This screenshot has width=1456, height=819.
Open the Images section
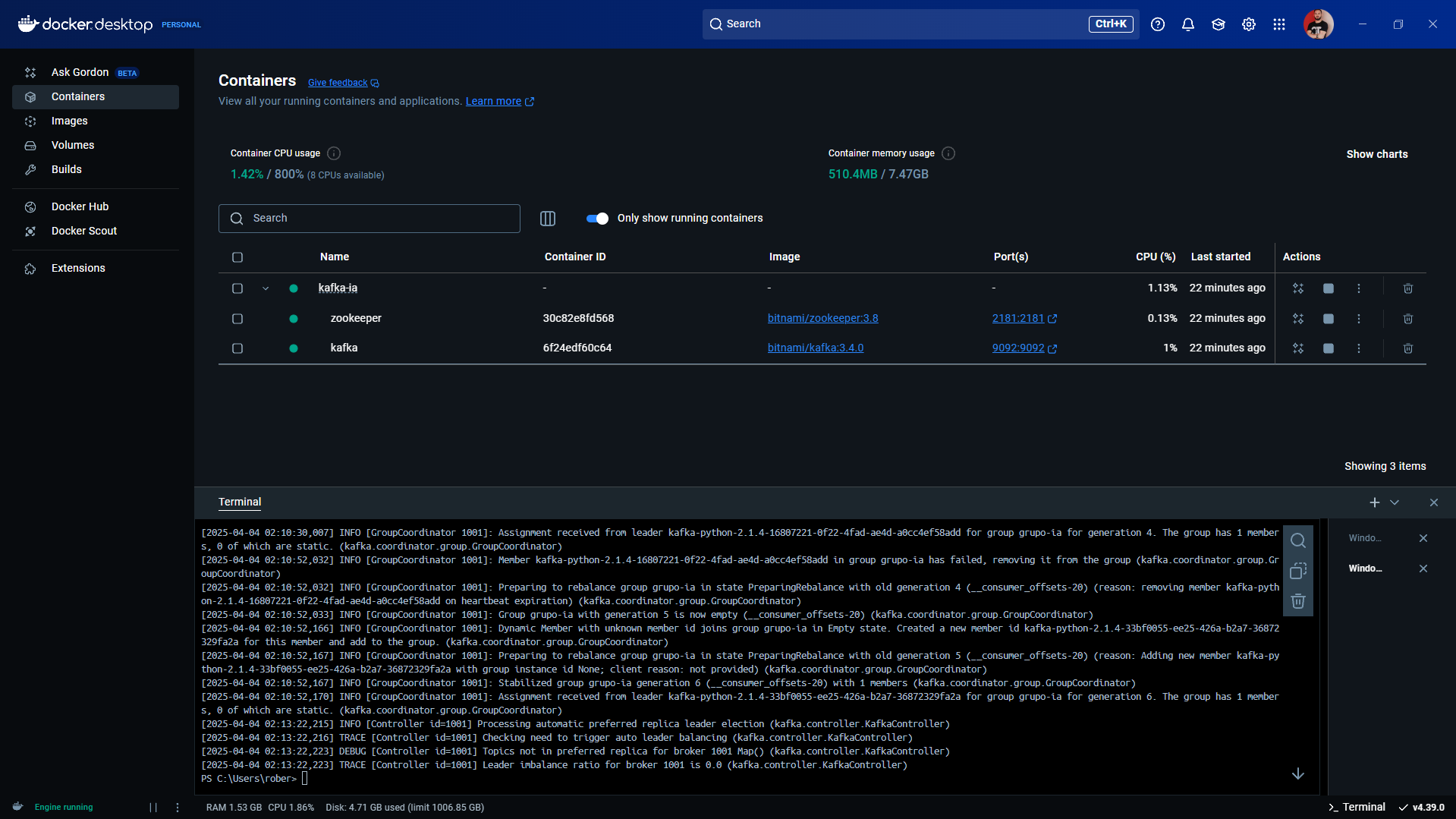click(x=95, y=121)
